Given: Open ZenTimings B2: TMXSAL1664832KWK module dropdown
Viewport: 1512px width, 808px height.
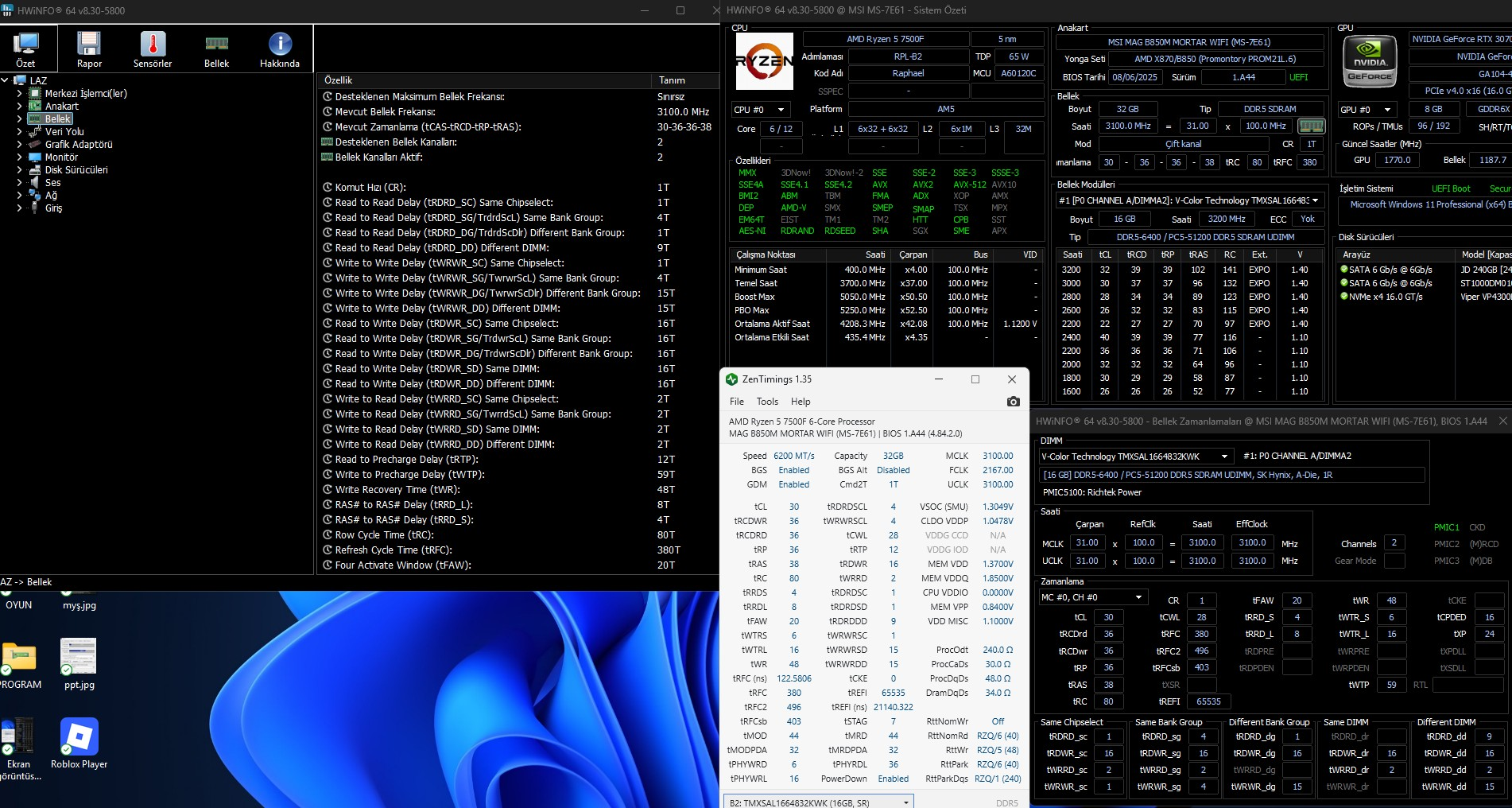Looking at the screenshot, I should [x=819, y=802].
